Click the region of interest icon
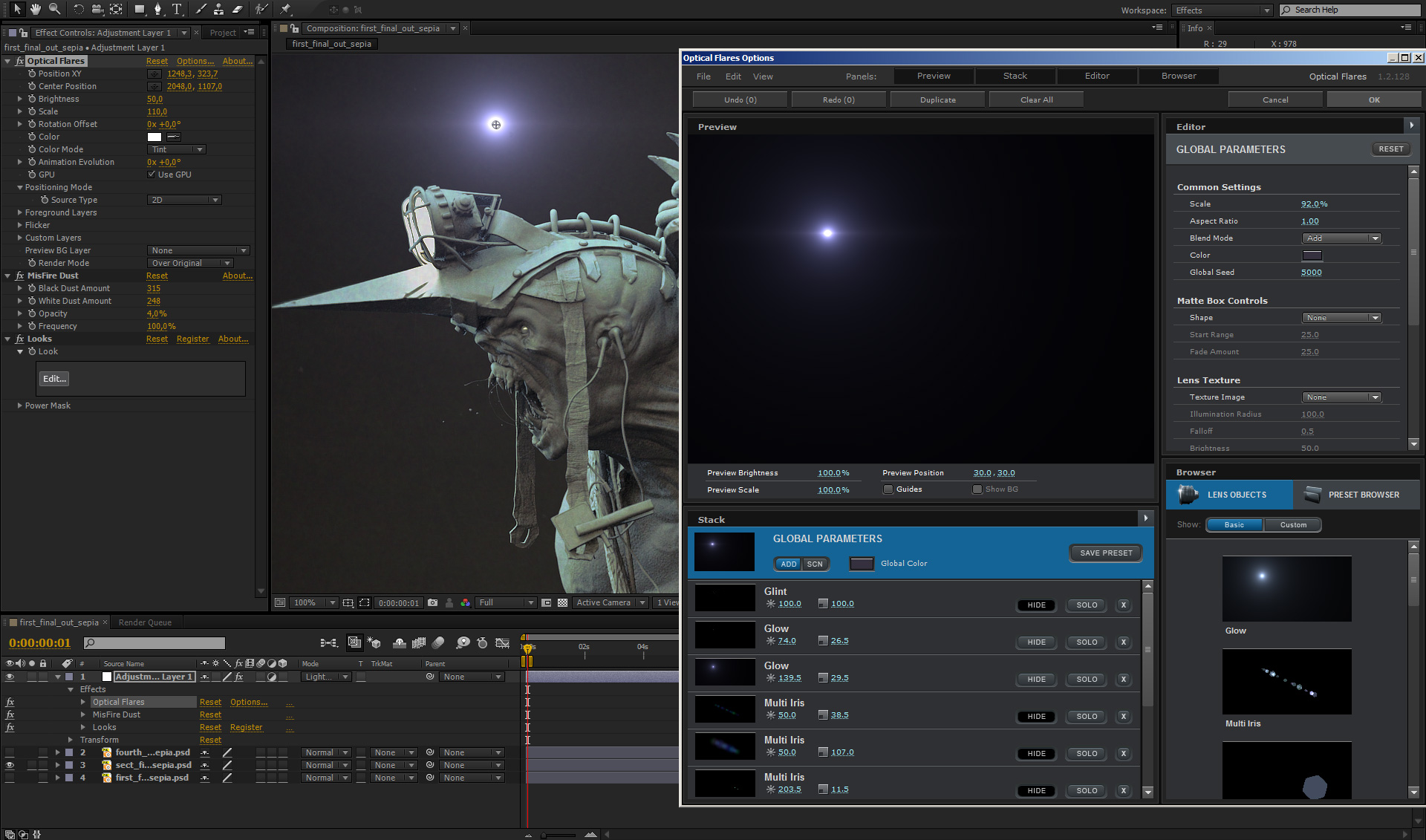This screenshot has width=1426, height=840. pos(365,602)
